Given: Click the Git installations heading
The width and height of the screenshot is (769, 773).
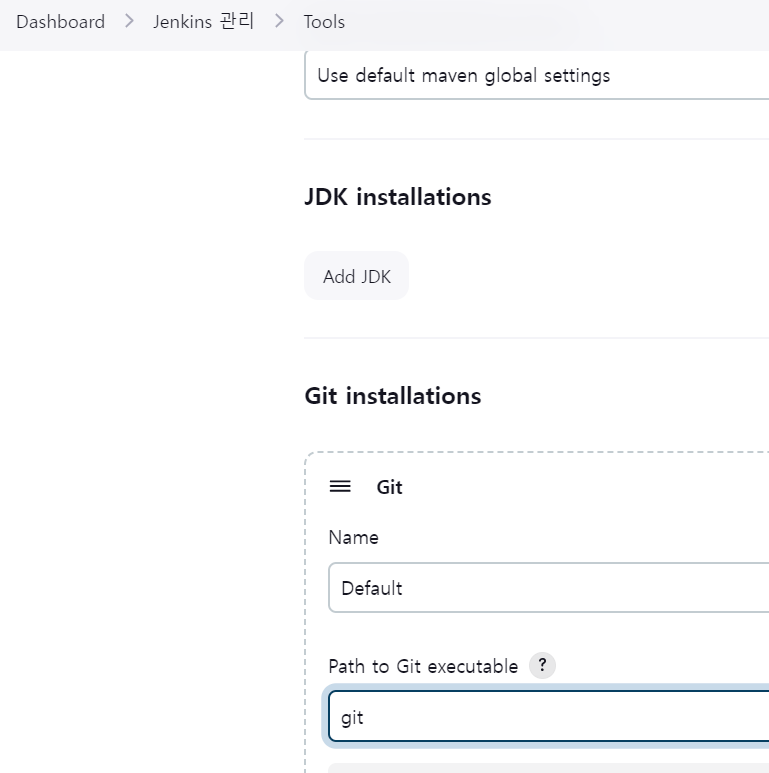Looking at the screenshot, I should pos(393,396).
